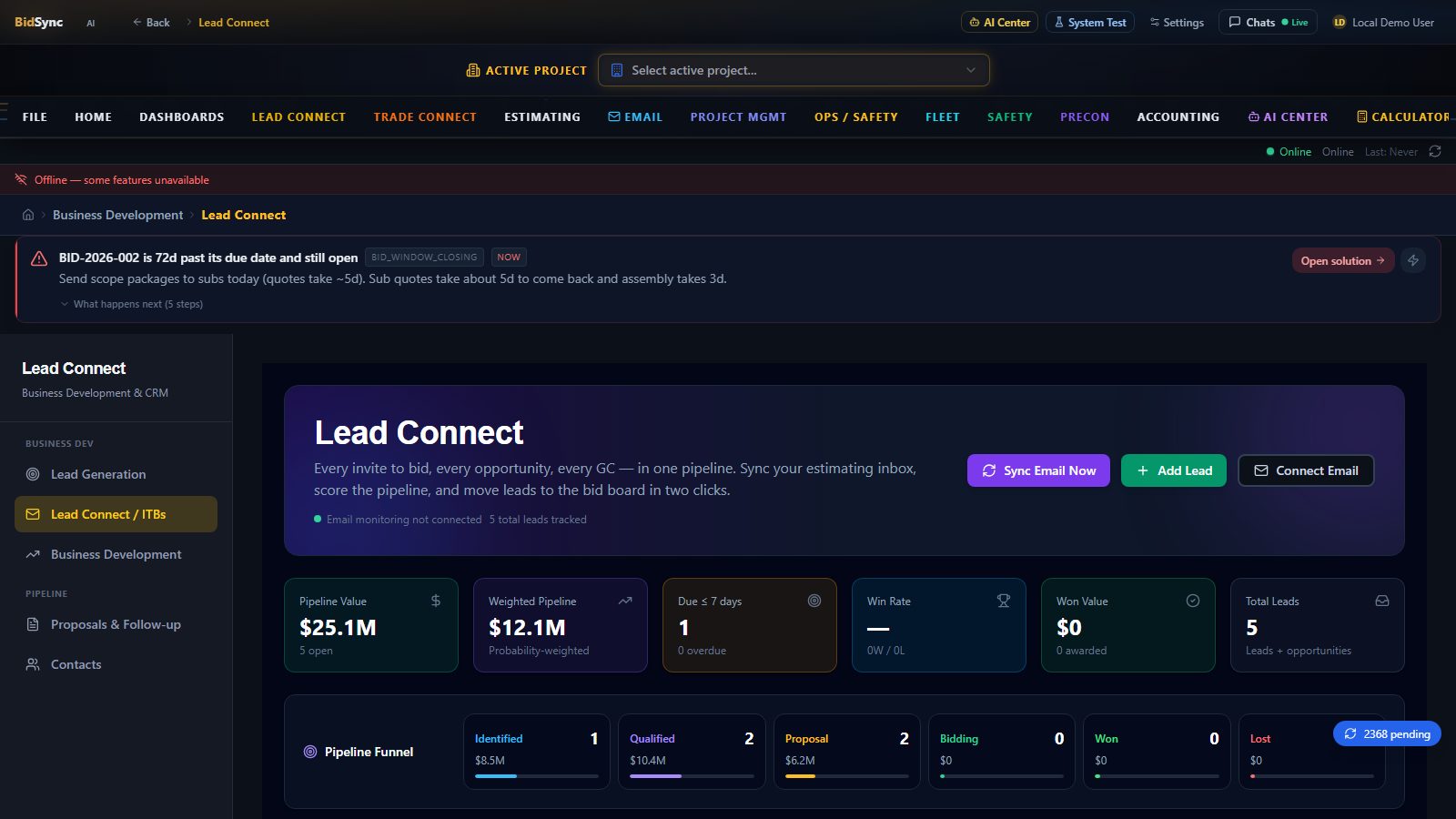This screenshot has height=819, width=1456.
Task: Click the checkmark icon on Won Value card
Action: tap(1193, 601)
